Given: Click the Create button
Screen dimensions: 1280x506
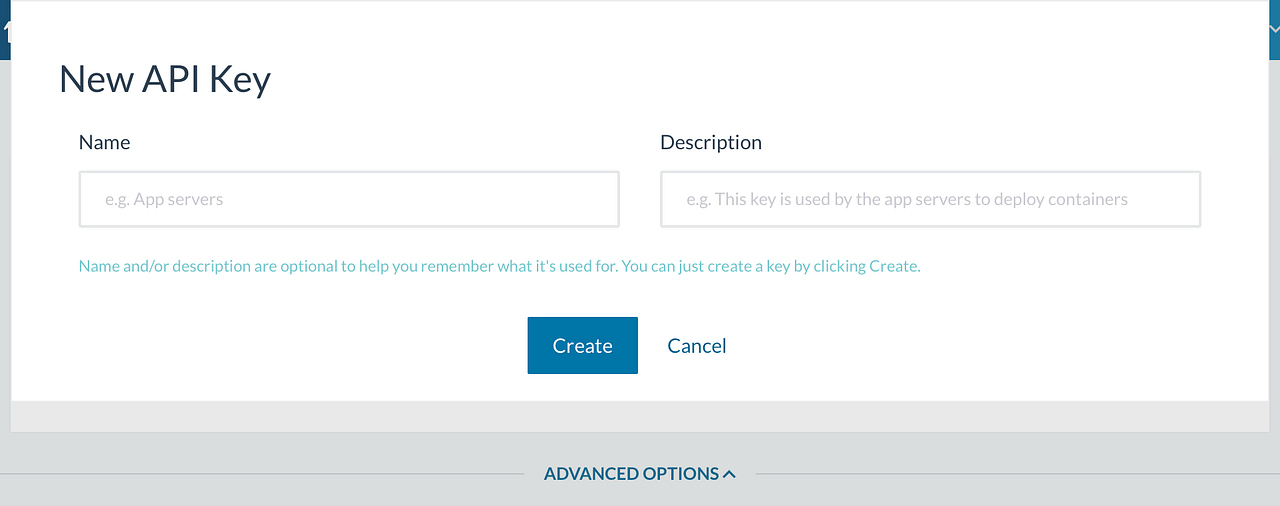Looking at the screenshot, I should point(582,345).
